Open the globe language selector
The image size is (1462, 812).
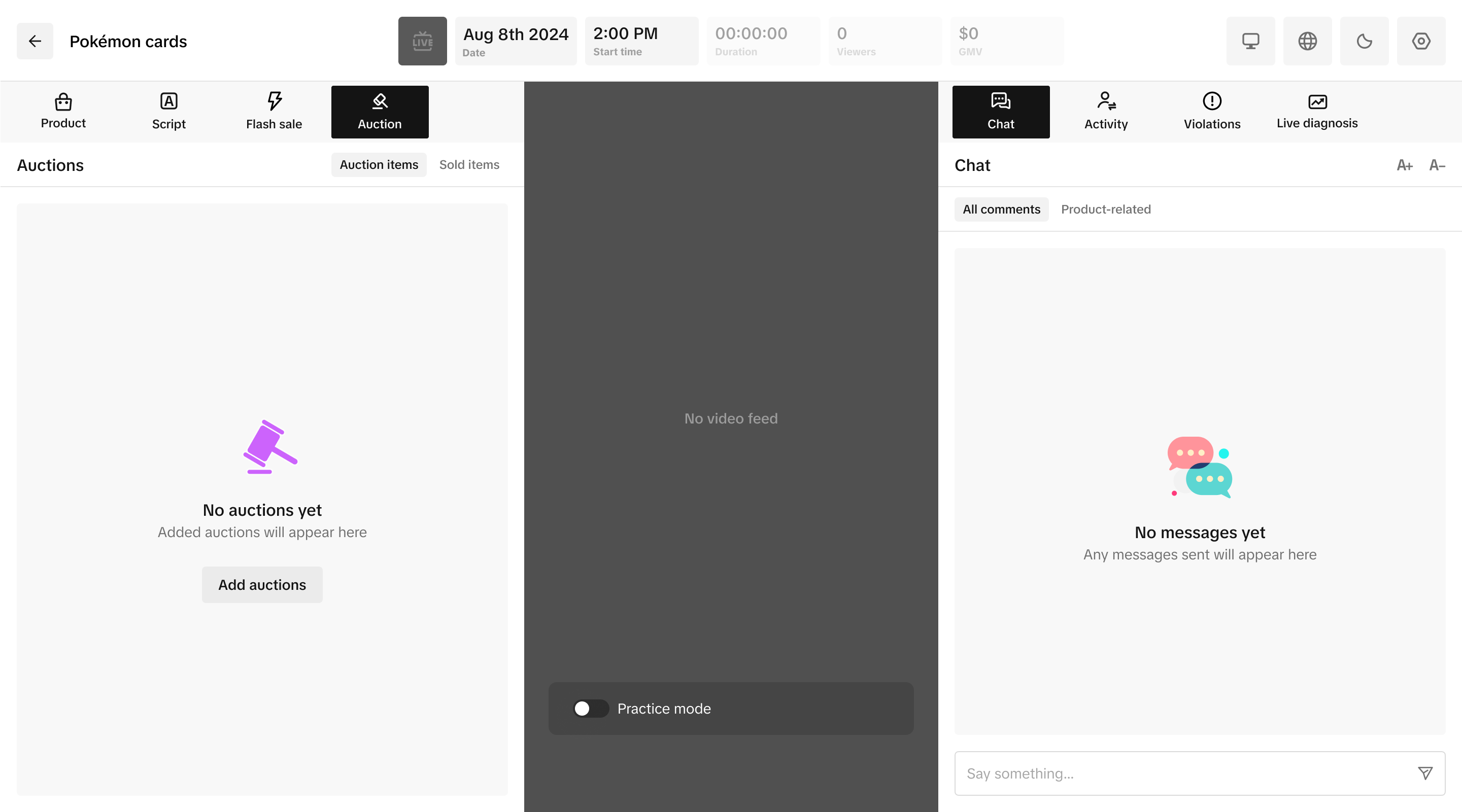[x=1307, y=41]
